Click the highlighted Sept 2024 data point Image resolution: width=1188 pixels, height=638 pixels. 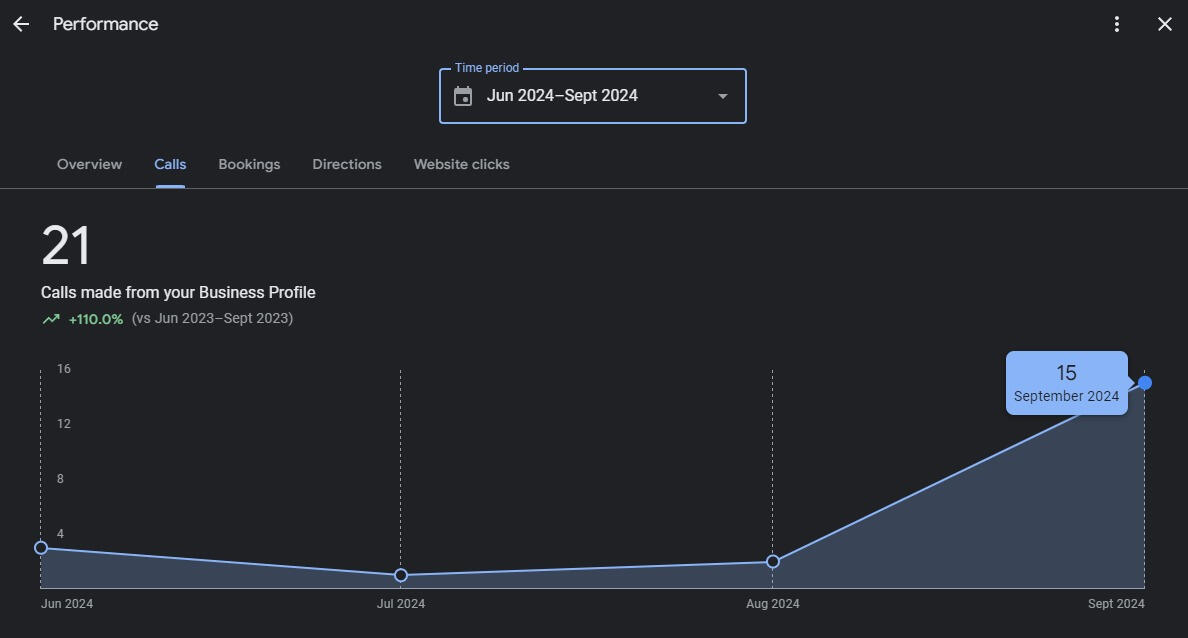(1145, 383)
